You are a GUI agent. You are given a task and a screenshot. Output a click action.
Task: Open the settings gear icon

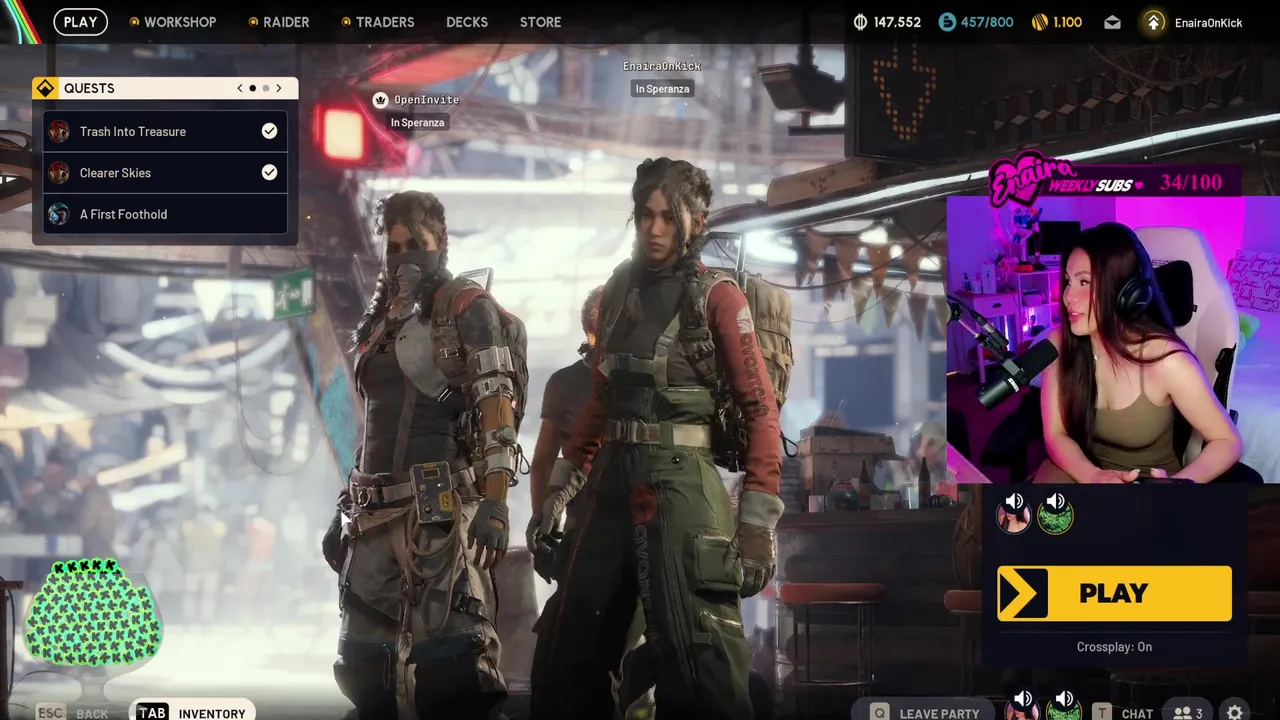[x=1235, y=713]
